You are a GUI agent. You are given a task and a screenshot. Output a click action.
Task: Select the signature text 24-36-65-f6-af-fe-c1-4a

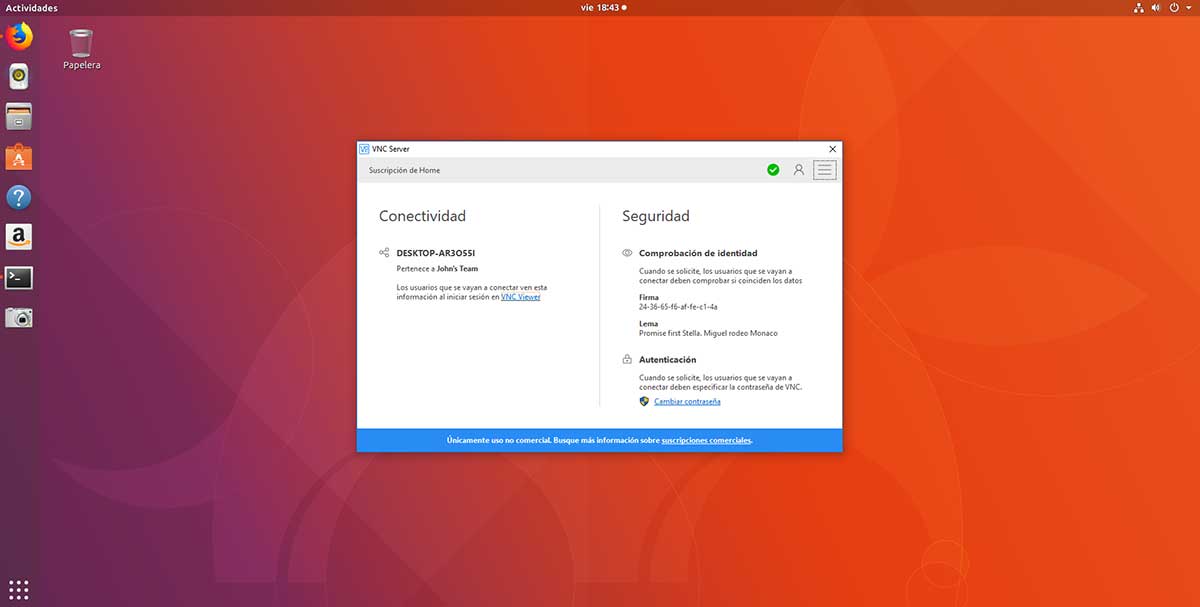click(x=678, y=307)
